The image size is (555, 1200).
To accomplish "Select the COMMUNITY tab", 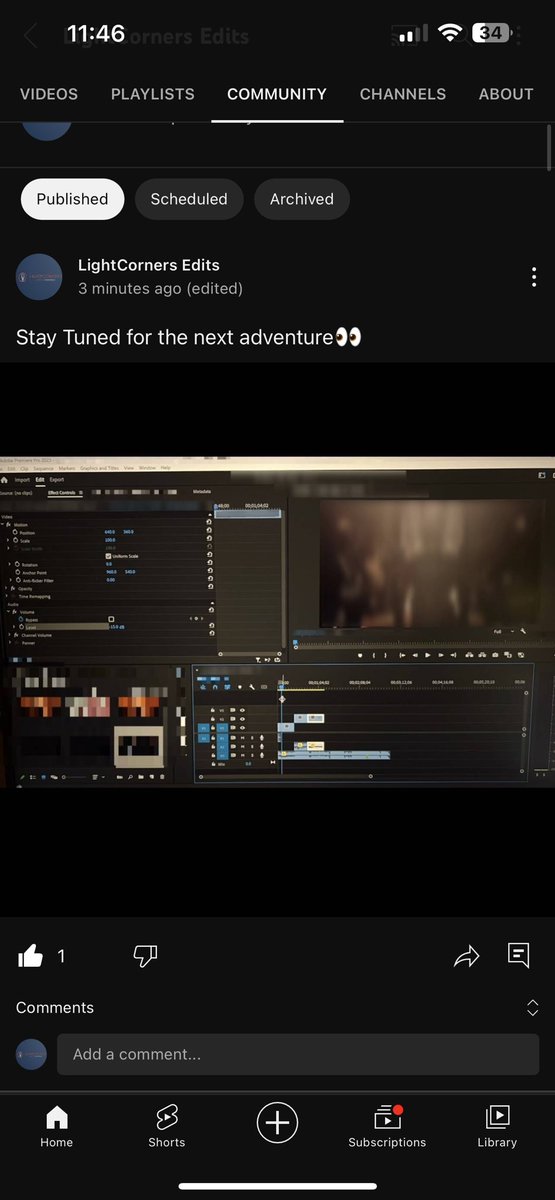I will click(x=277, y=94).
